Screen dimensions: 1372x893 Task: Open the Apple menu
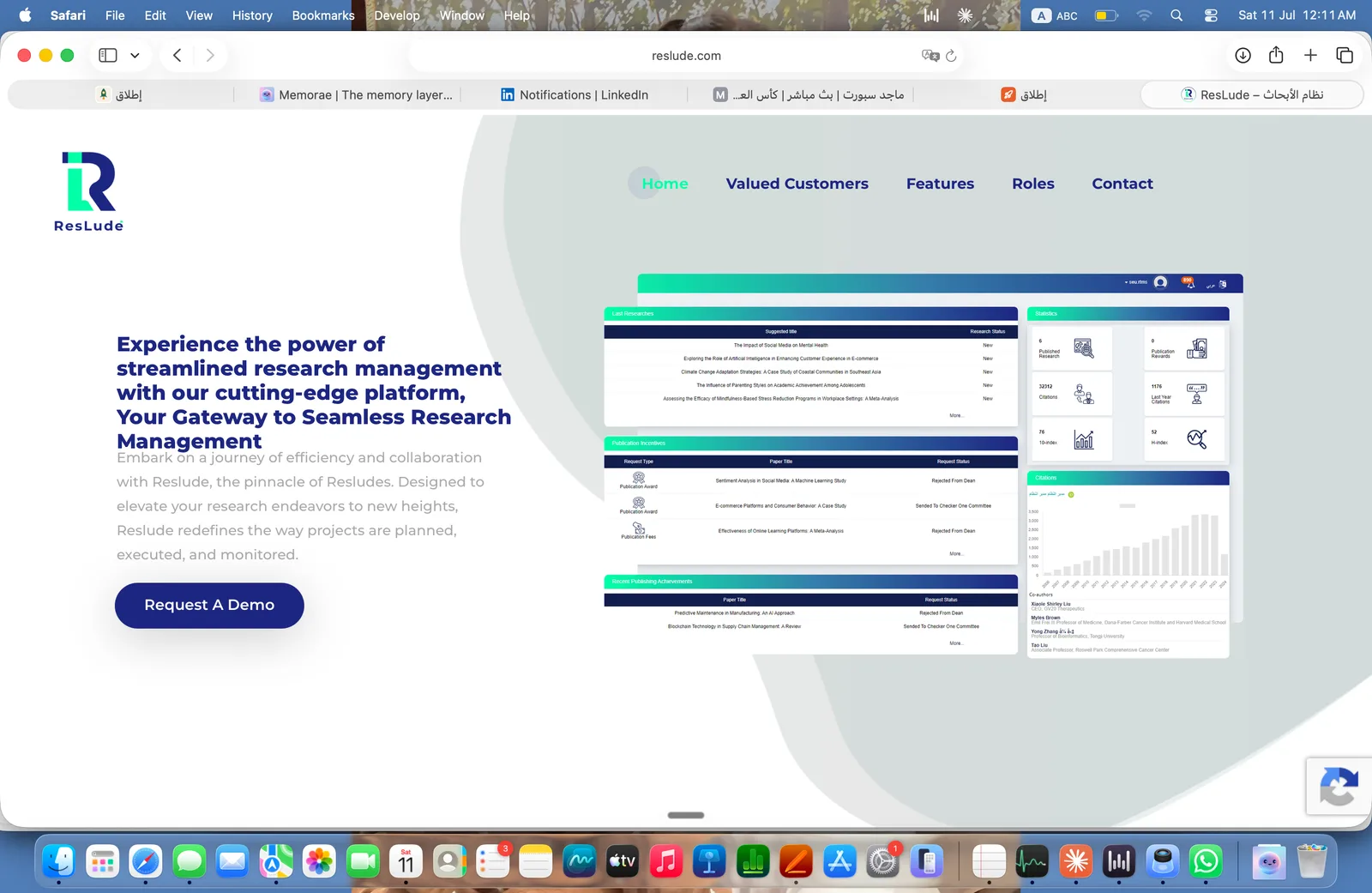[x=25, y=15]
